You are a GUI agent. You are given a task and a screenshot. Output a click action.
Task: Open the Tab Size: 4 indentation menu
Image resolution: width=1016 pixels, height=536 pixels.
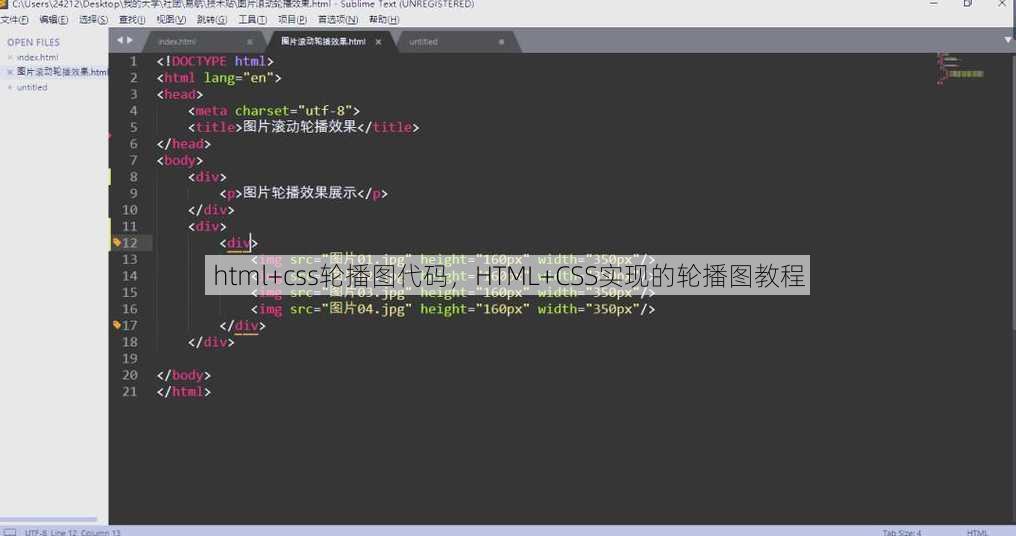coord(901,533)
